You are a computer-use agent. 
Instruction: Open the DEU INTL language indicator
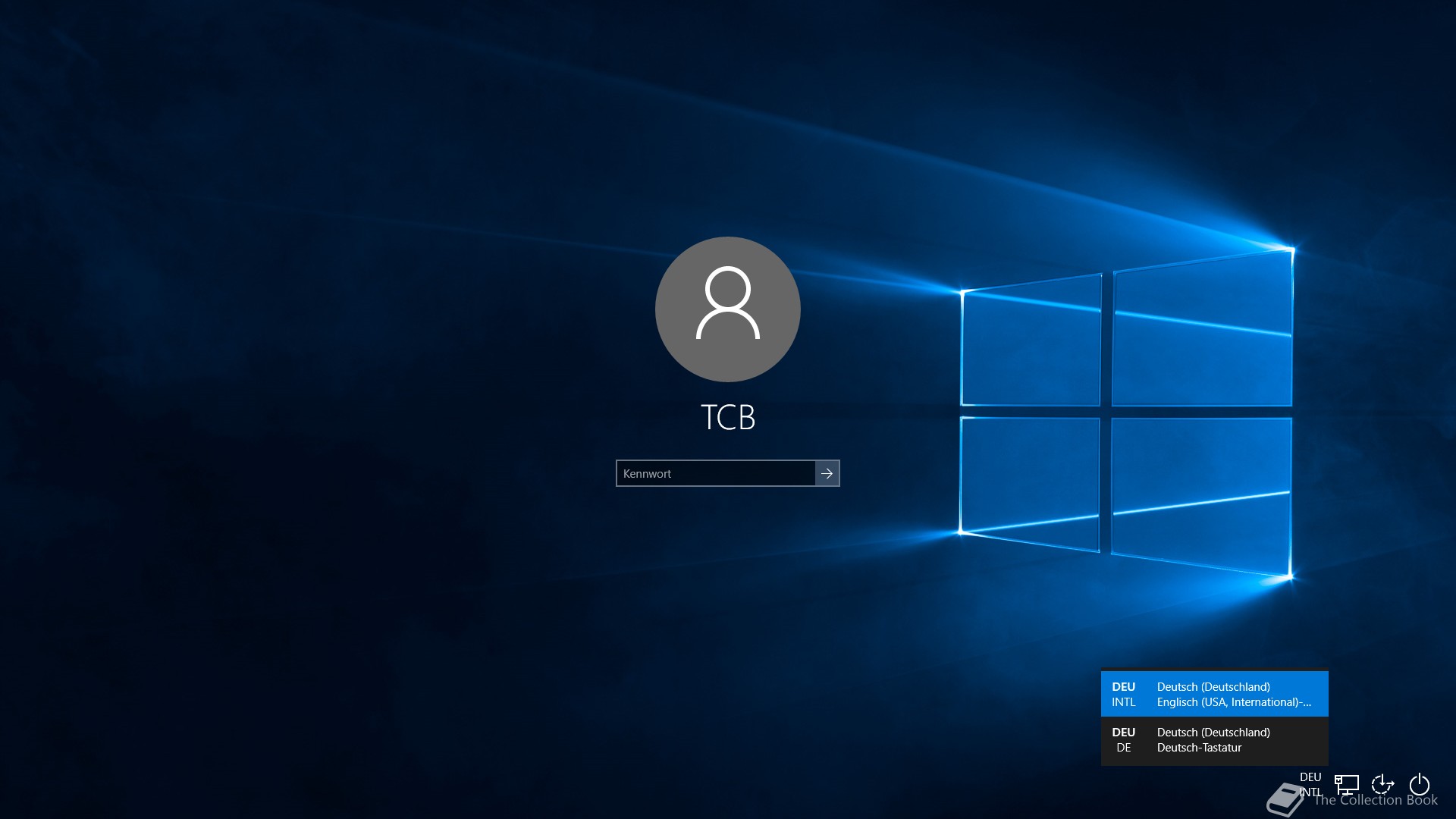pos(1310,785)
